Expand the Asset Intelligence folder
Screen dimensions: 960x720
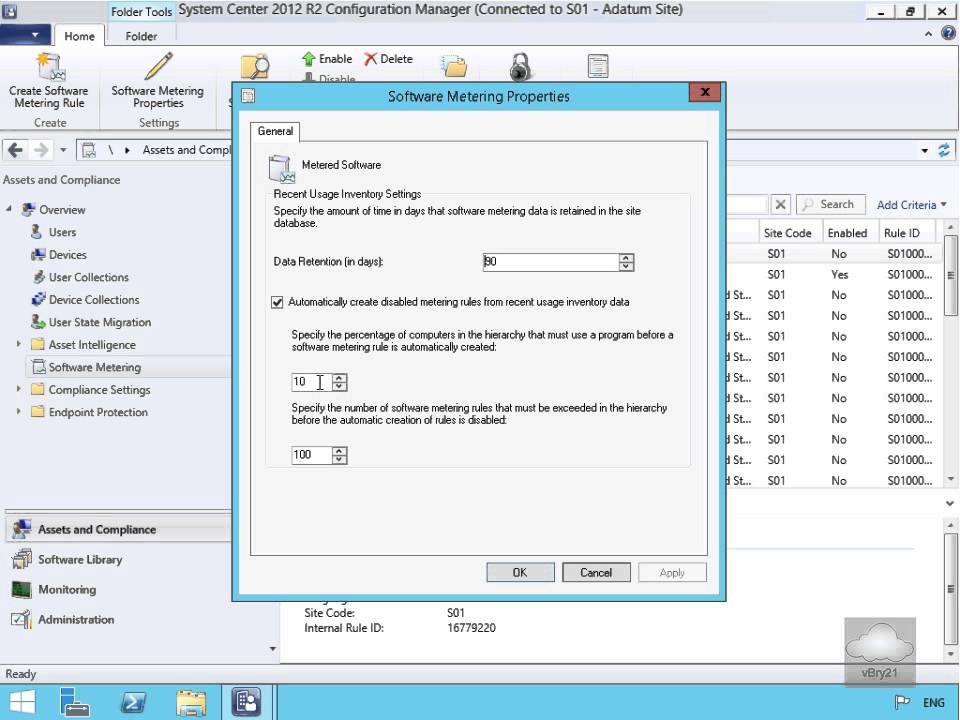click(x=18, y=345)
